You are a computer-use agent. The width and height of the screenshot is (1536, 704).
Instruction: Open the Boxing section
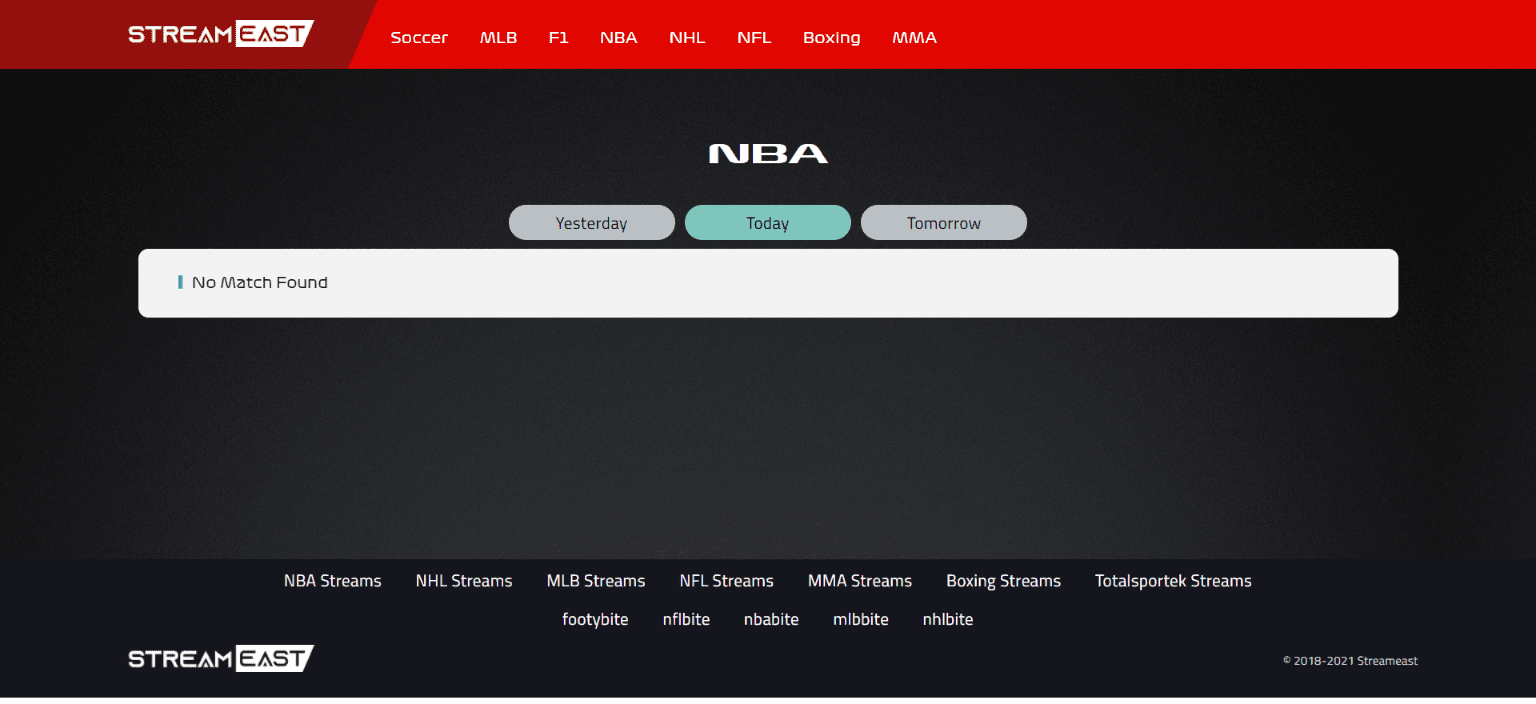click(x=831, y=37)
